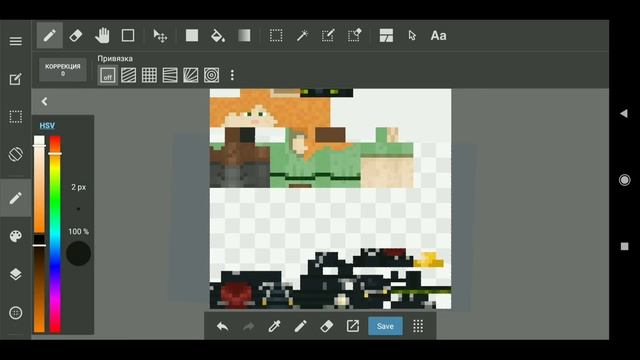Undo last action in bottom bar
Viewport: 640px width, 360px height.
point(222,326)
